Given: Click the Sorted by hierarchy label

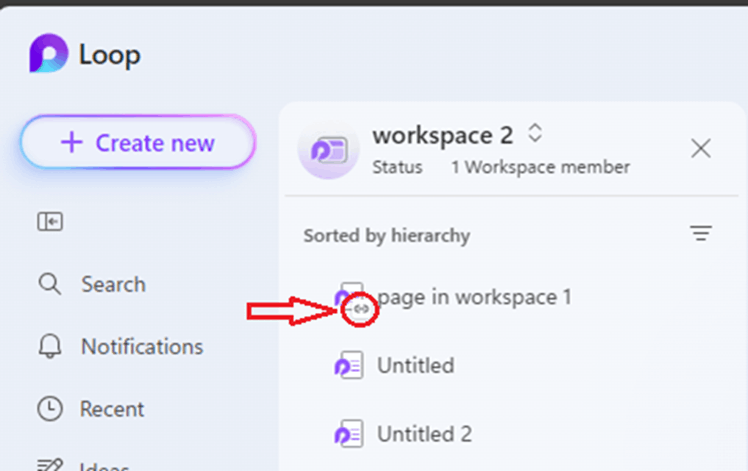Looking at the screenshot, I should pyautogui.click(x=387, y=235).
